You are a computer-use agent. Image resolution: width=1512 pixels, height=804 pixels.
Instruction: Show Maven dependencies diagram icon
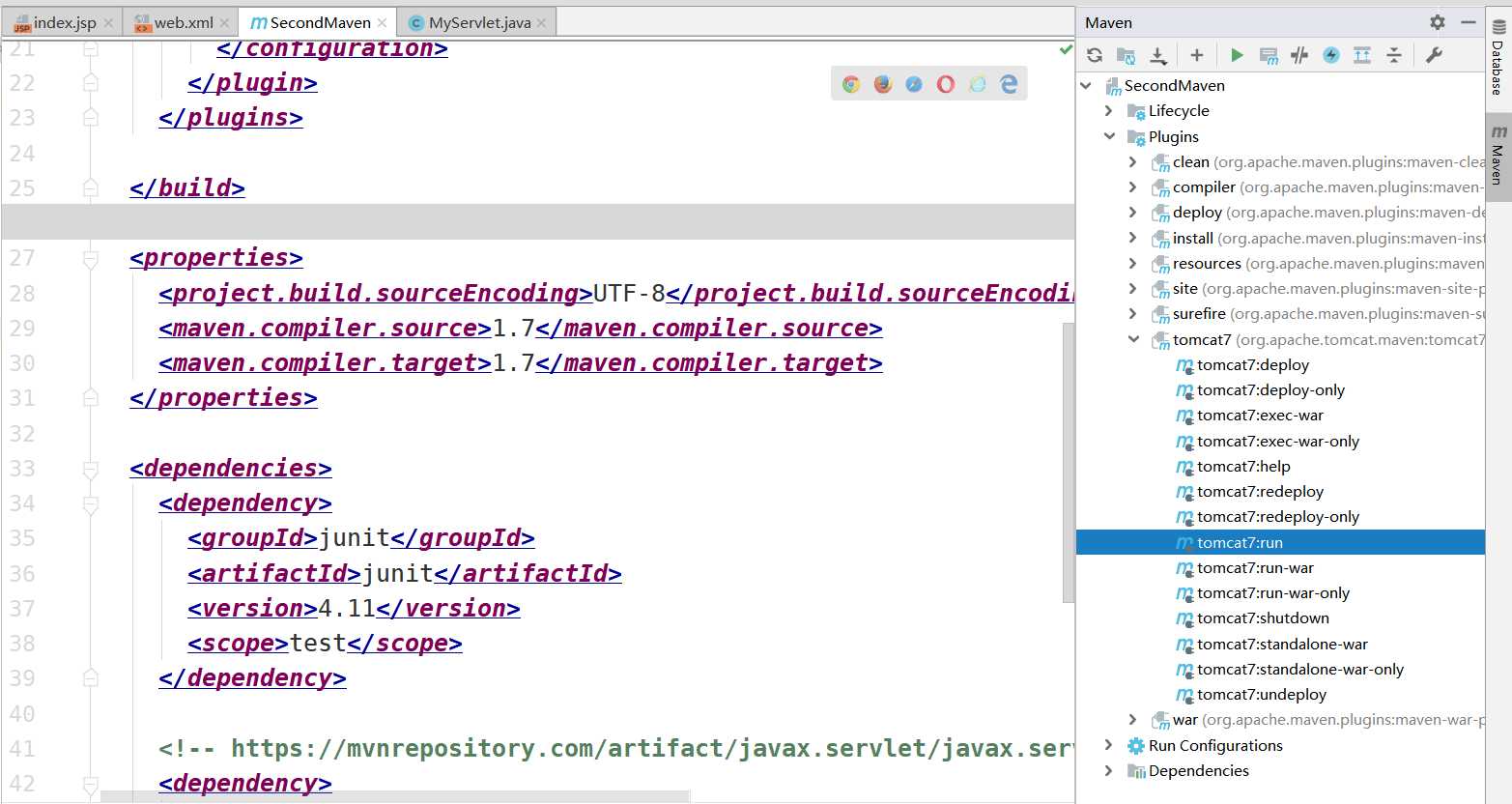point(1362,55)
